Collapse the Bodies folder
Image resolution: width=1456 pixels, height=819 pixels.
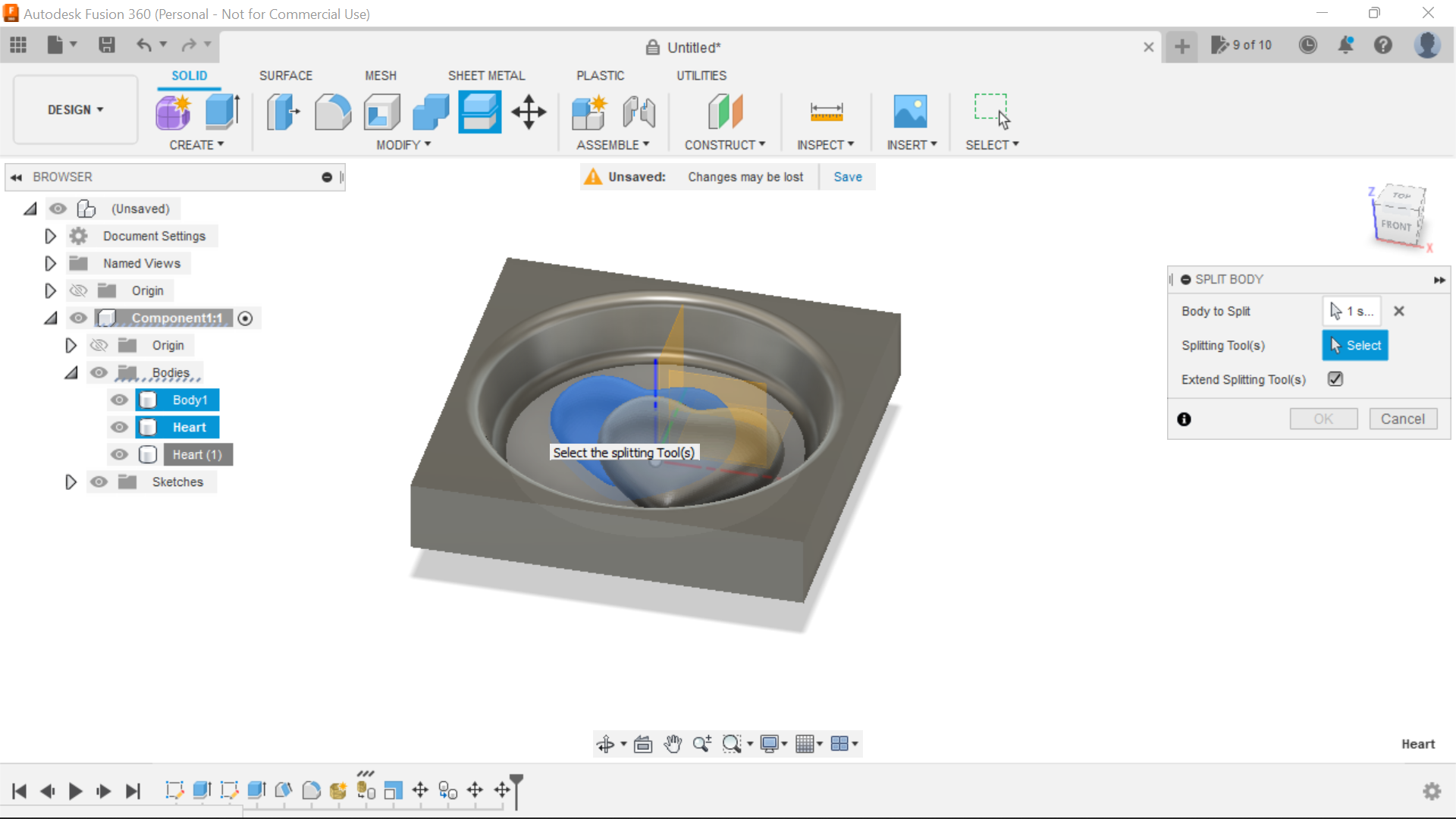point(71,372)
